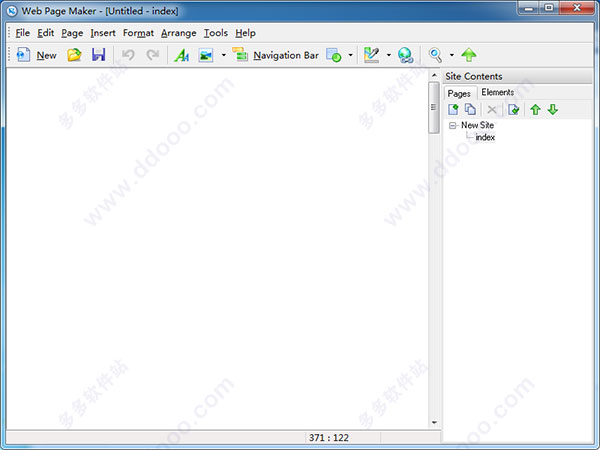The width and height of the screenshot is (600, 450).
Task: Open the Help menu
Action: [x=245, y=33]
